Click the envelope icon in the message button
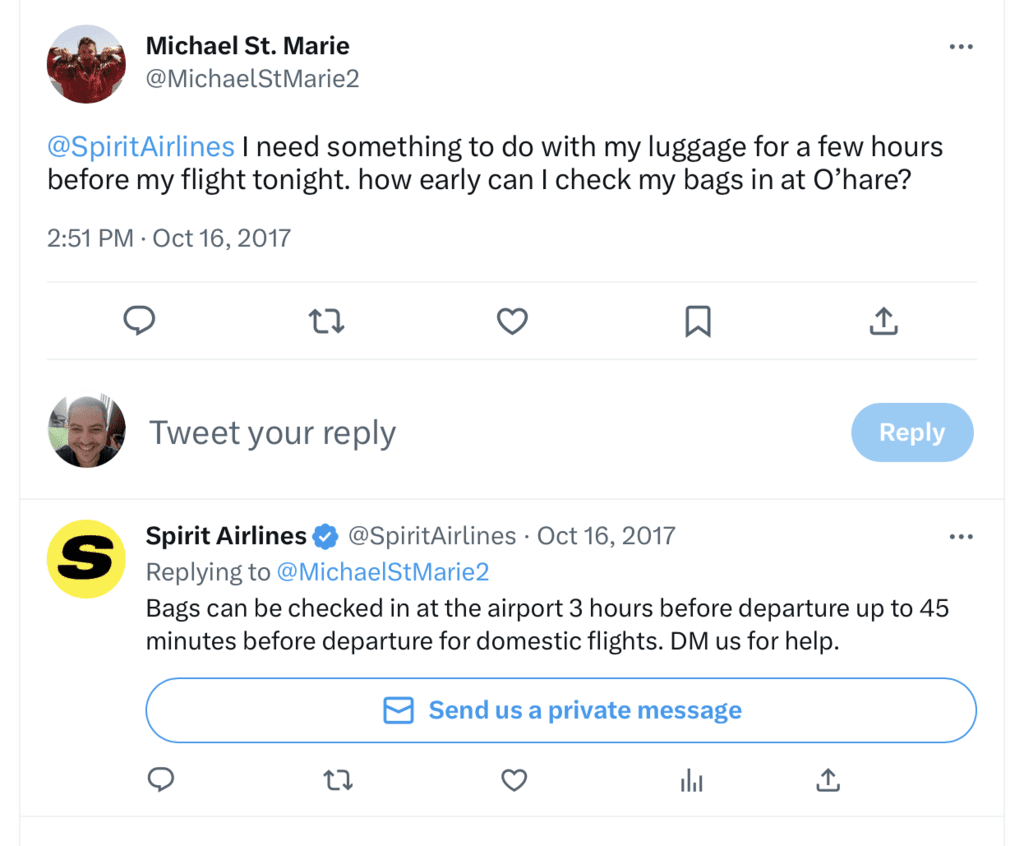The height and width of the screenshot is (846, 1024). (x=398, y=710)
